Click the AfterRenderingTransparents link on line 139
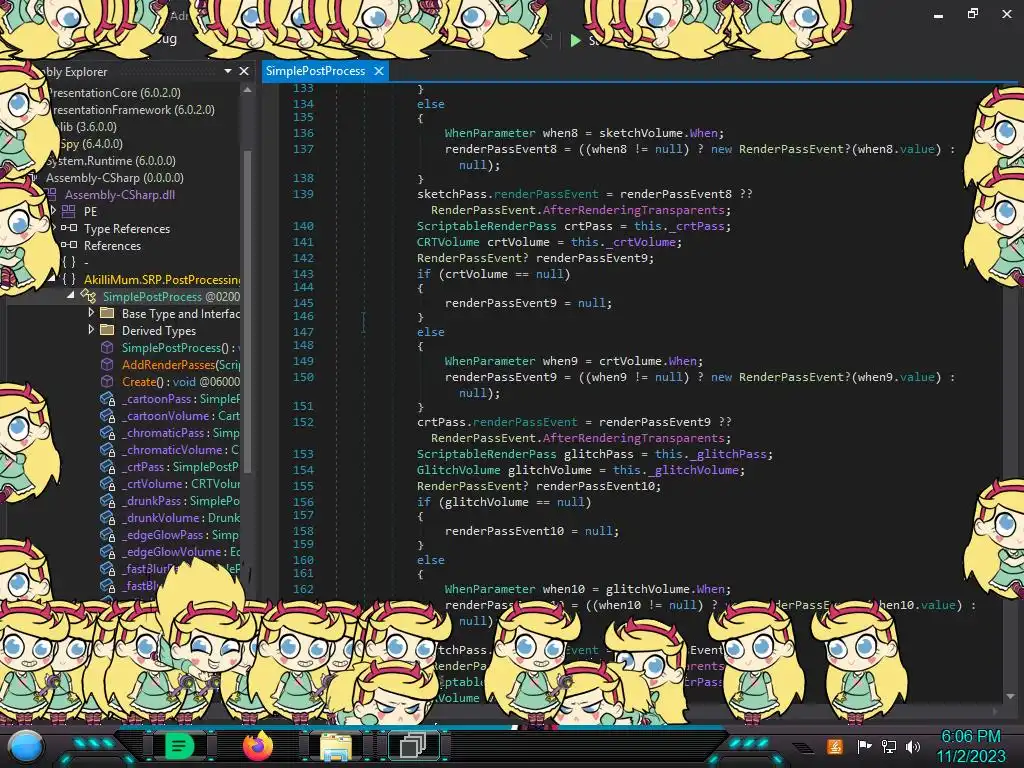 [633, 210]
